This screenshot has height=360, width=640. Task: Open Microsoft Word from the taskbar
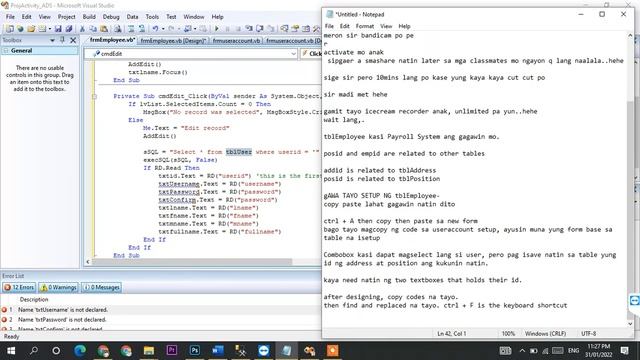click(218, 351)
